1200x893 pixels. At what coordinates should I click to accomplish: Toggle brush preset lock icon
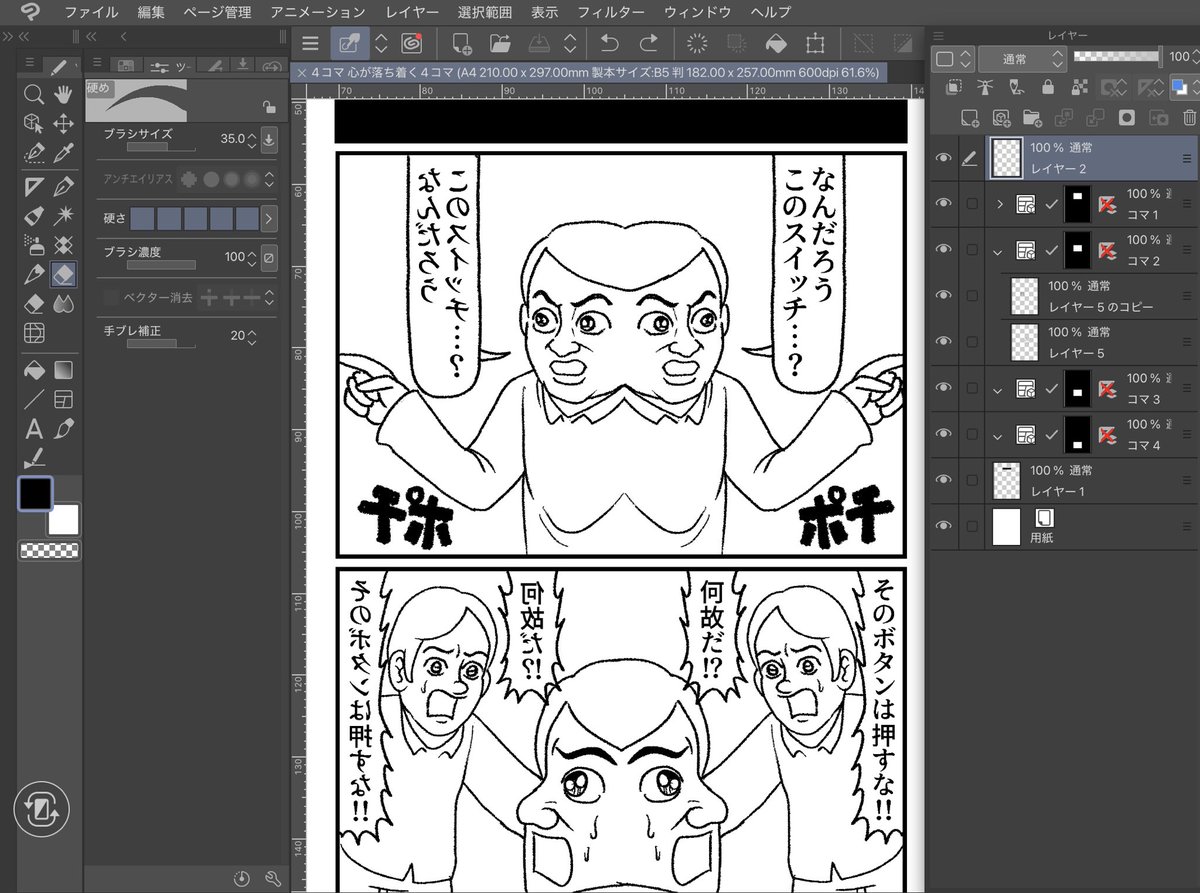coord(268,107)
